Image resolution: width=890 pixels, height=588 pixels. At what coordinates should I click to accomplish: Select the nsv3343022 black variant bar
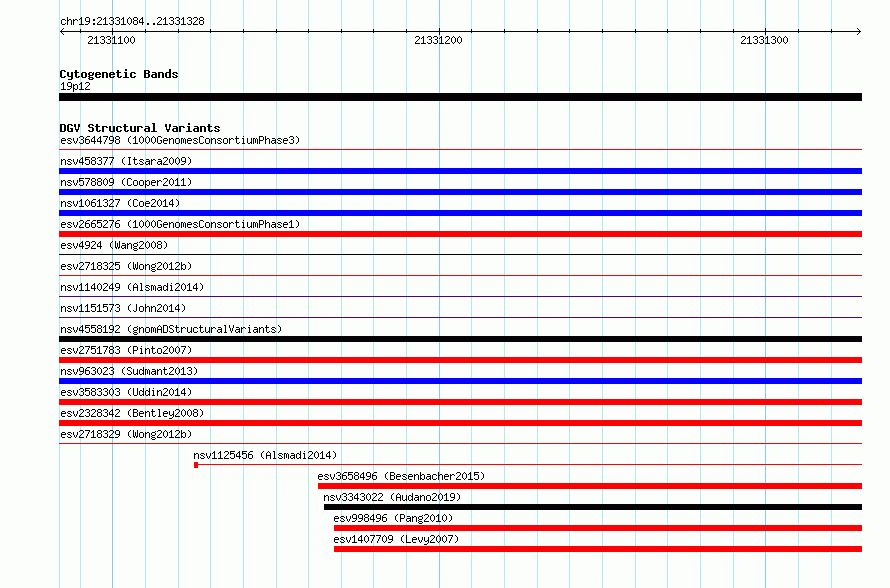point(593,507)
